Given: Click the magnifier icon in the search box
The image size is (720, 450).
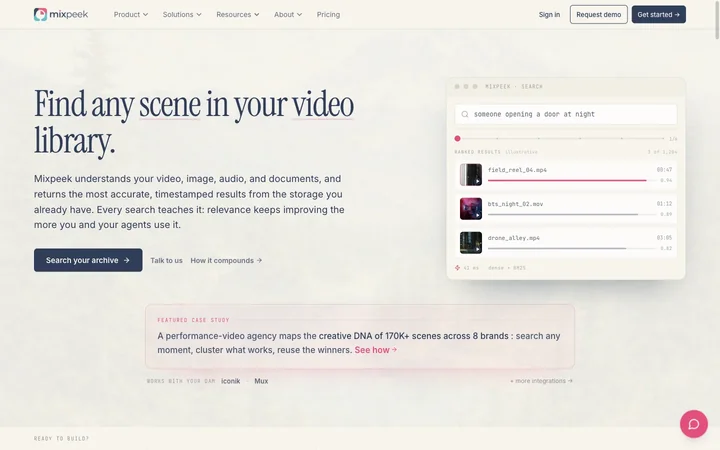Looking at the screenshot, I should (x=465, y=114).
